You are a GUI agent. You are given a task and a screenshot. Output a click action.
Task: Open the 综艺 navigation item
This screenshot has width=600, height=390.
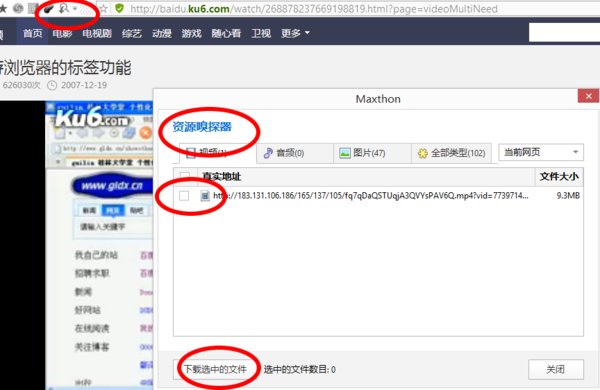132,33
